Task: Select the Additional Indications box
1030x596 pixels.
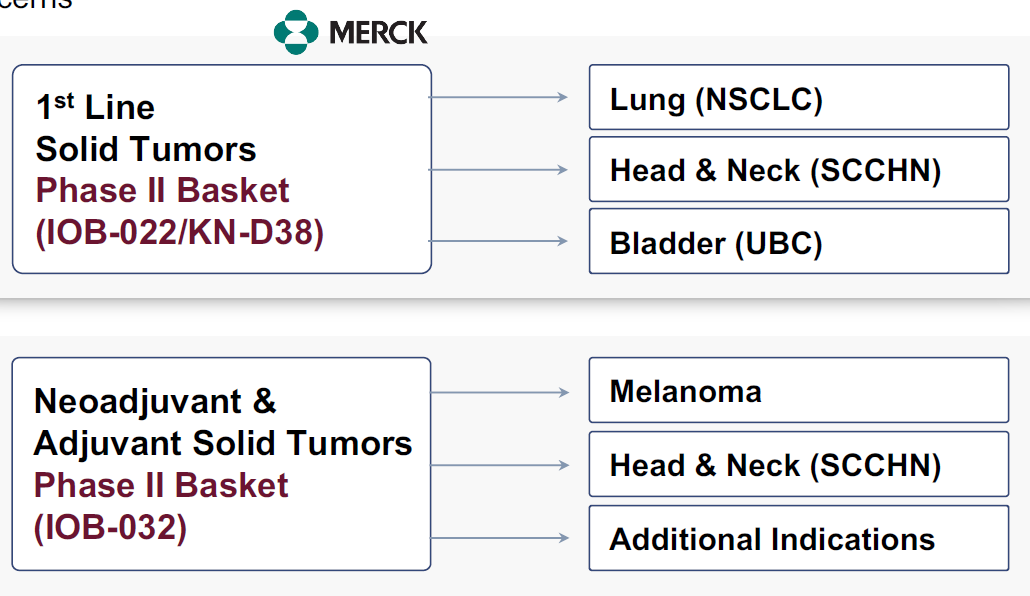Action: click(798, 539)
